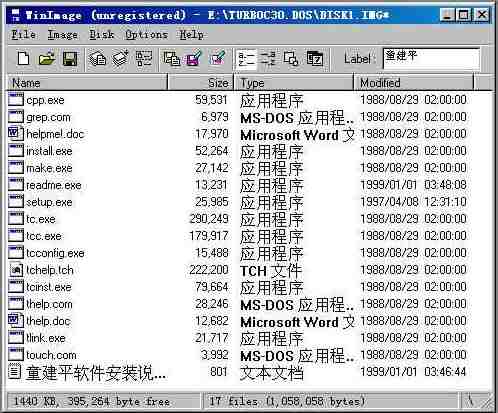Viewport: 498px width, 413px height.
Task: Click the extract files icon (stack with arrow)
Action: (x=120, y=59)
